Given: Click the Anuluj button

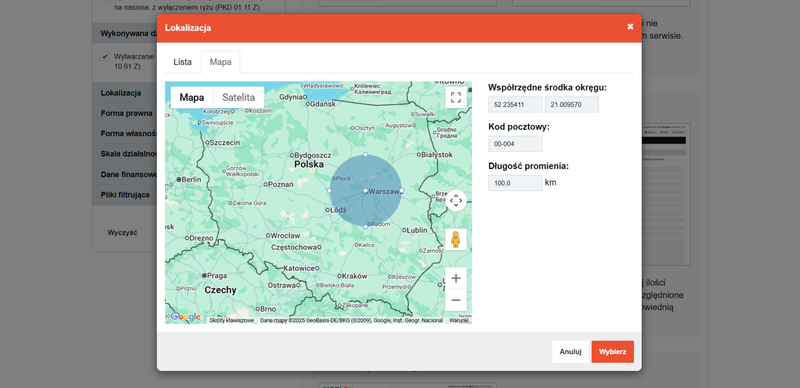Looking at the screenshot, I should click(570, 352).
